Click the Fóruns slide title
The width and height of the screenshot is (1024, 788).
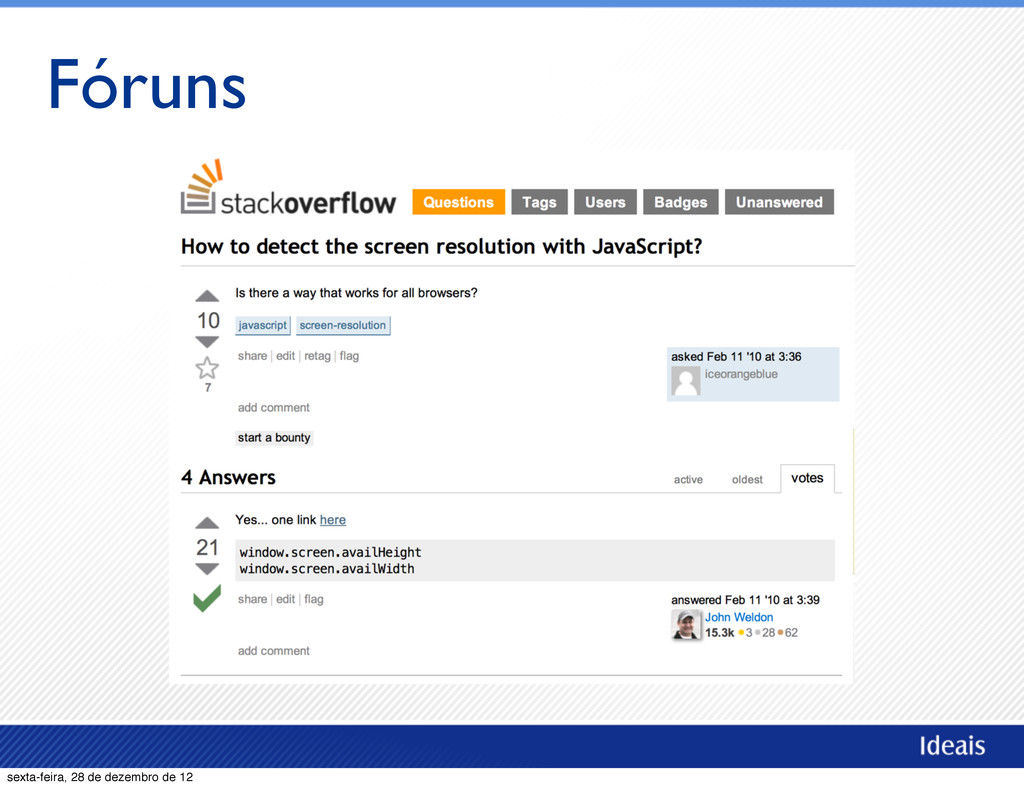(x=147, y=85)
